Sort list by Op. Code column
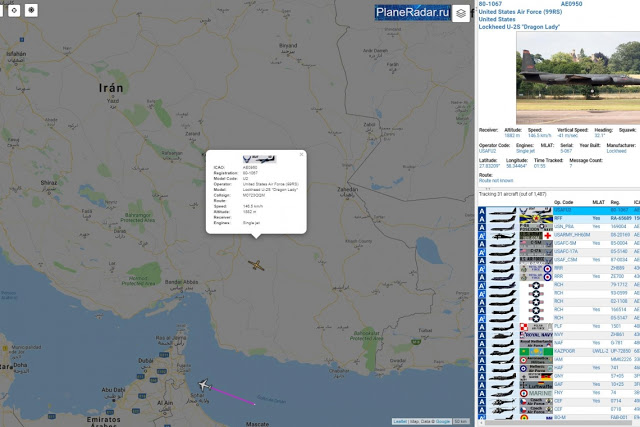This screenshot has width=640, height=427. tap(563, 202)
